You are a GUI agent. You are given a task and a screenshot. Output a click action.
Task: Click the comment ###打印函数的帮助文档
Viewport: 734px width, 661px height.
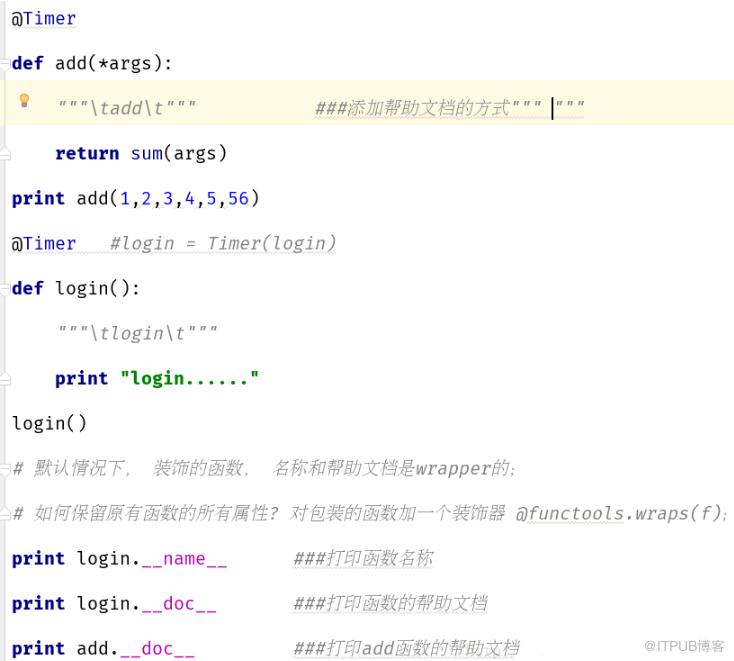[390, 603]
